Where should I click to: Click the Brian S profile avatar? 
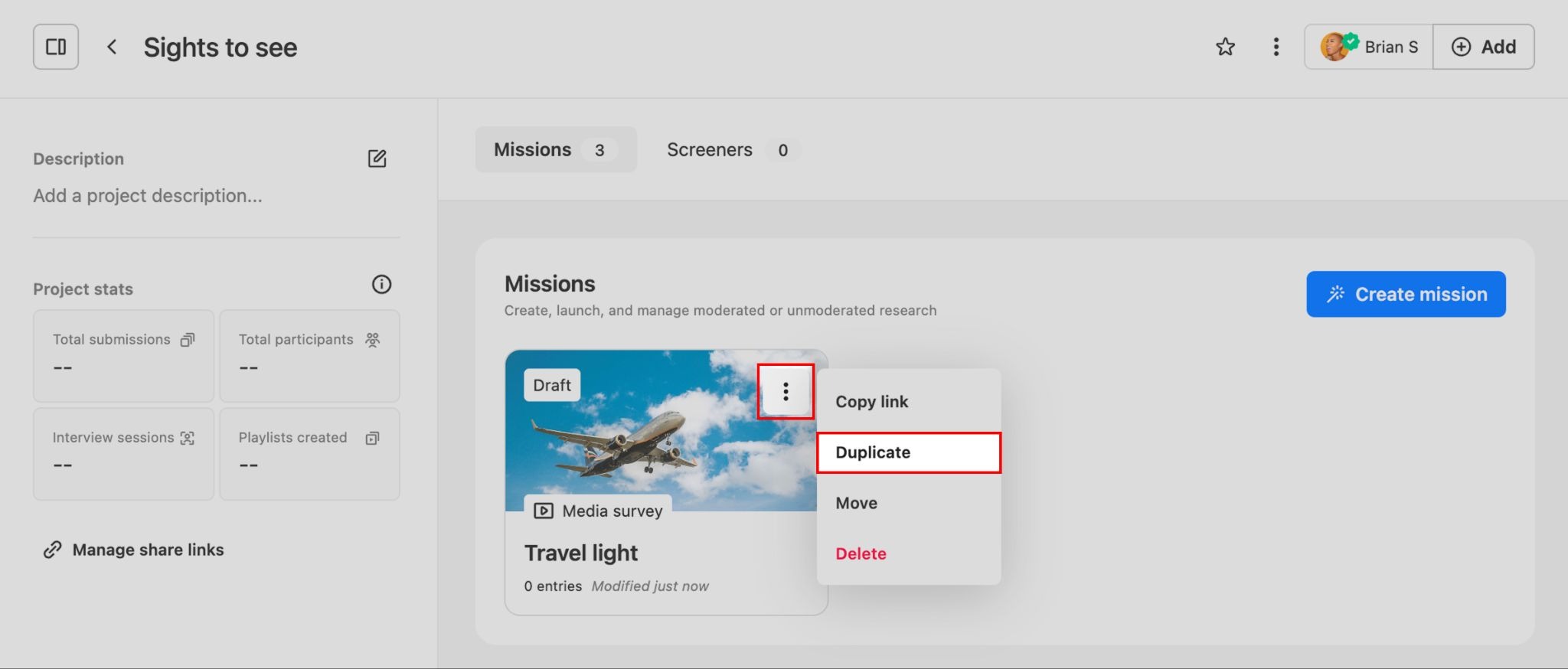[x=1334, y=47]
